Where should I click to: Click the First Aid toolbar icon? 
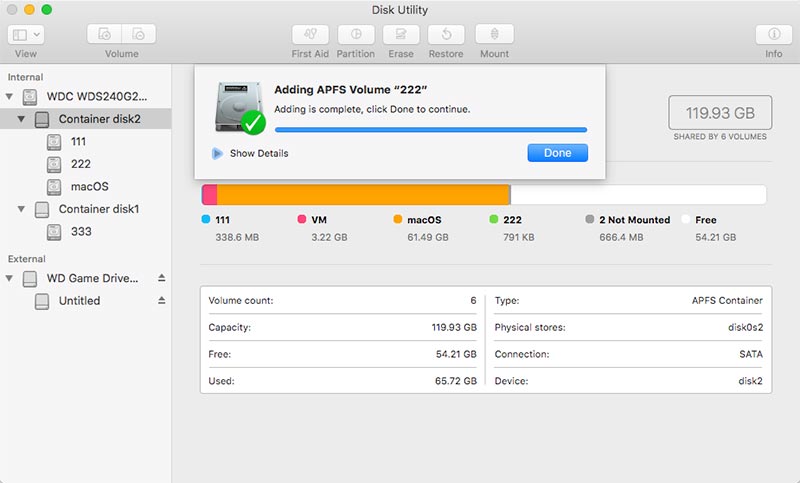click(310, 34)
